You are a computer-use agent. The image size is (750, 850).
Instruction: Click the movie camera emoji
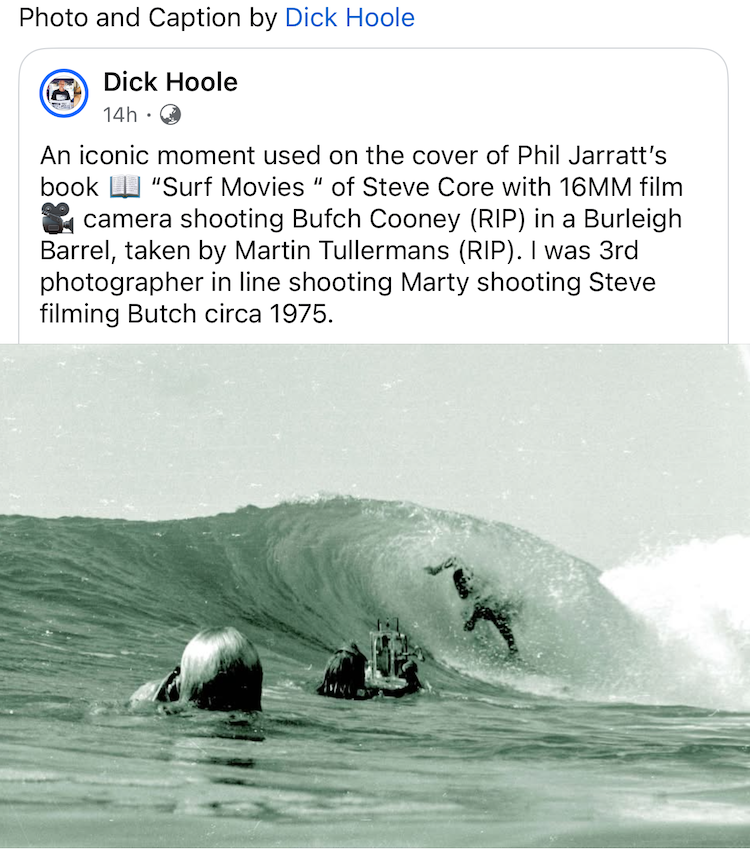[x=57, y=218]
